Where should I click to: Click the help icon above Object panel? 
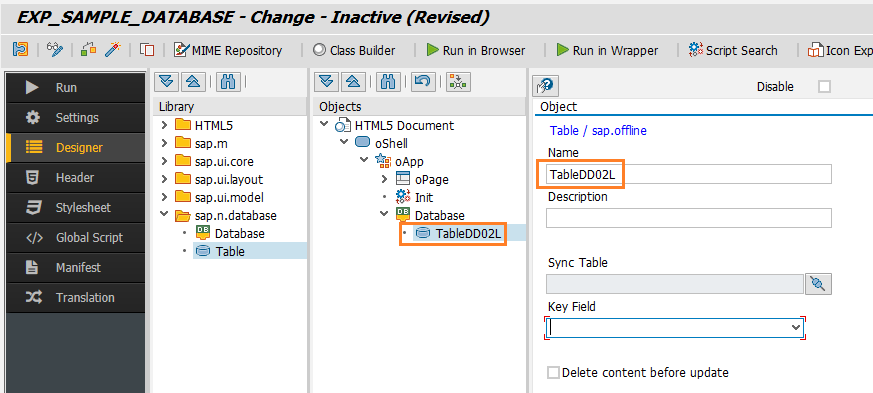[x=546, y=86]
